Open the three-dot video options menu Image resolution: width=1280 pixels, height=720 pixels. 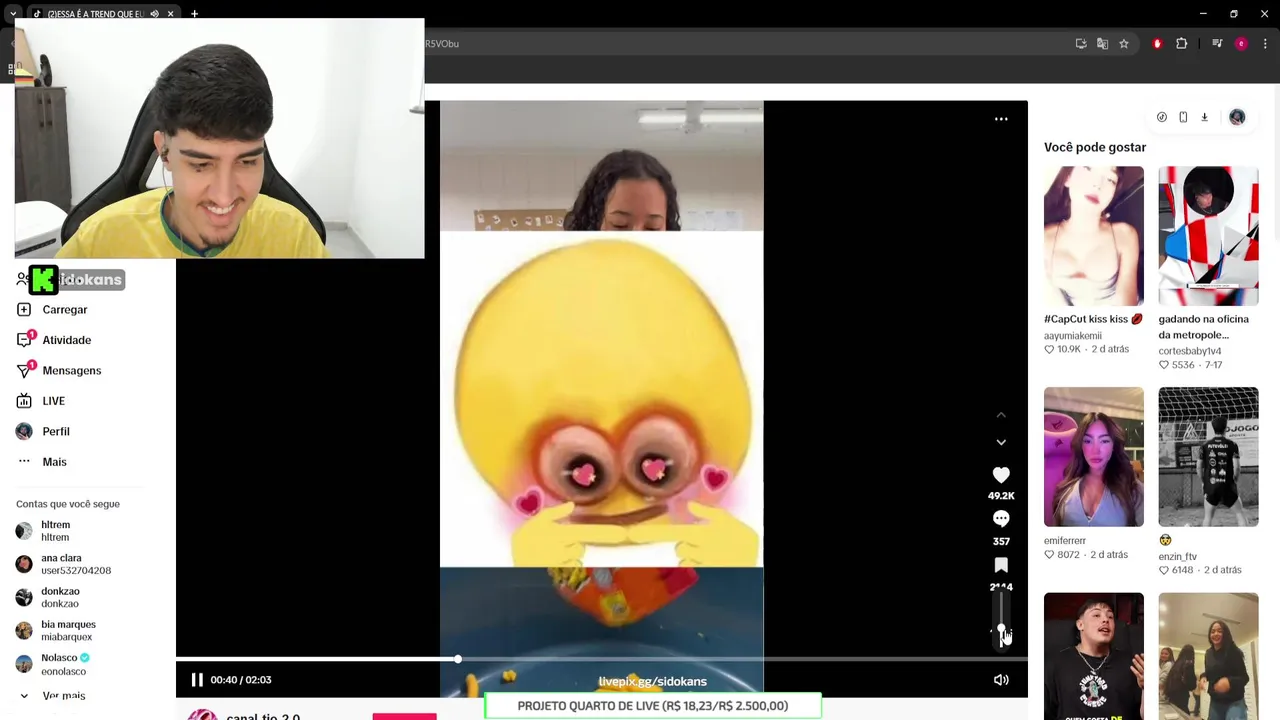tap(1001, 119)
